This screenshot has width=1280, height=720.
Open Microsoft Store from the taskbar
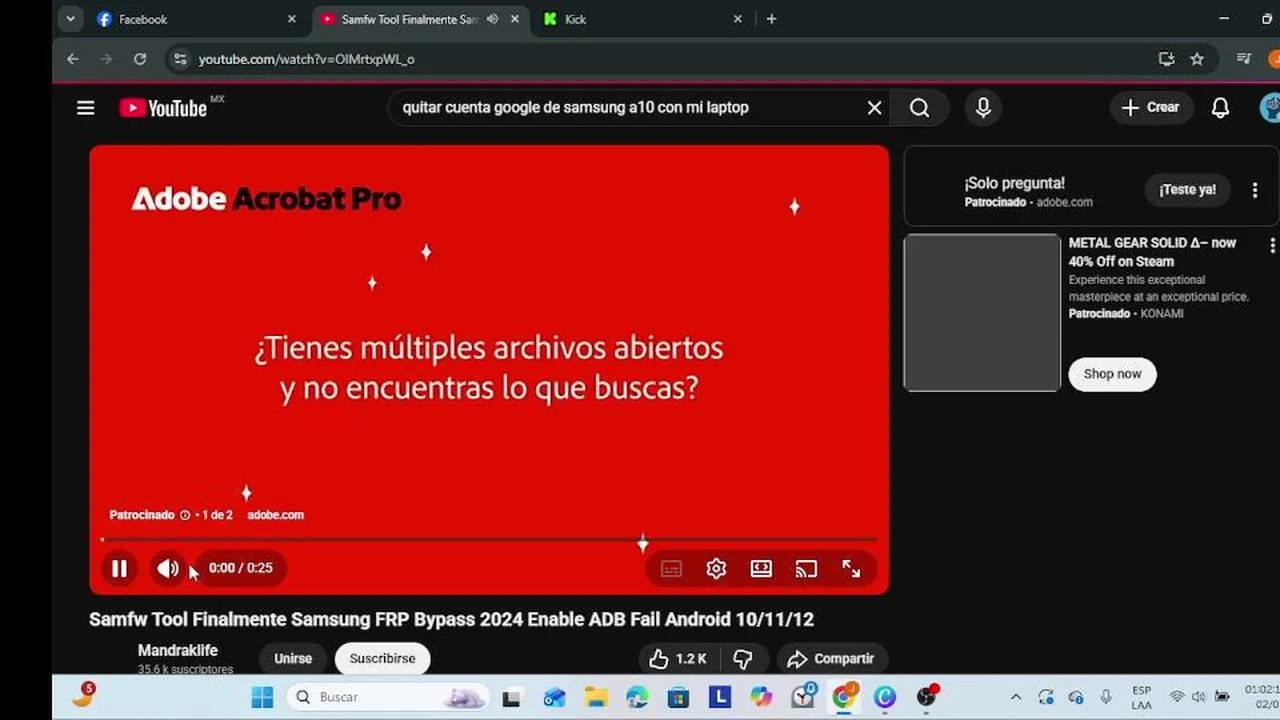678,697
